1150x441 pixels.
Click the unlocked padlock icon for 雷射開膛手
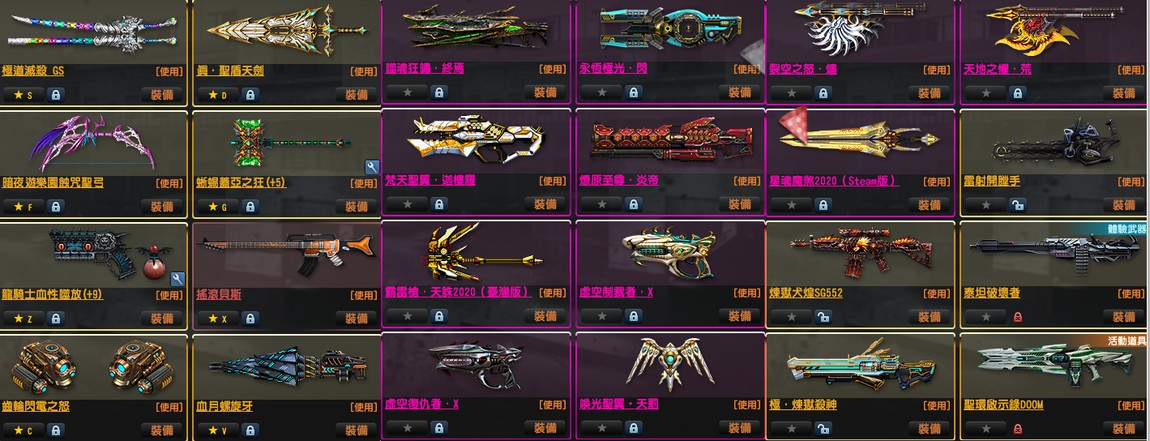pyautogui.click(x=1017, y=205)
